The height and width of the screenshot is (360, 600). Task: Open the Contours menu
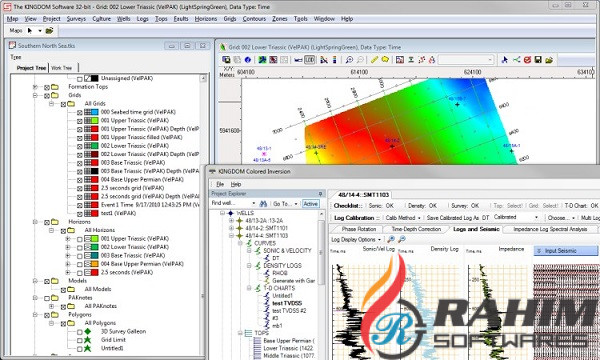coord(254,19)
